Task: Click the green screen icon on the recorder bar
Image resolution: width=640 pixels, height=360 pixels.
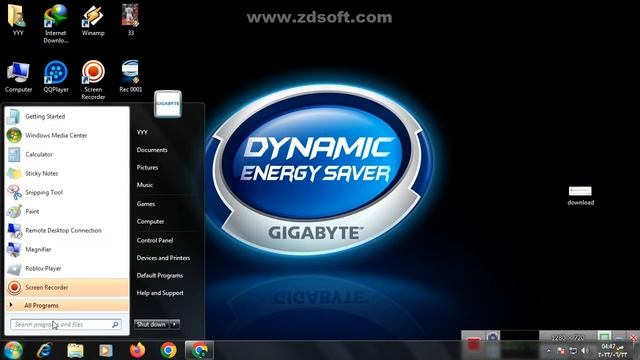Action: pos(604,336)
